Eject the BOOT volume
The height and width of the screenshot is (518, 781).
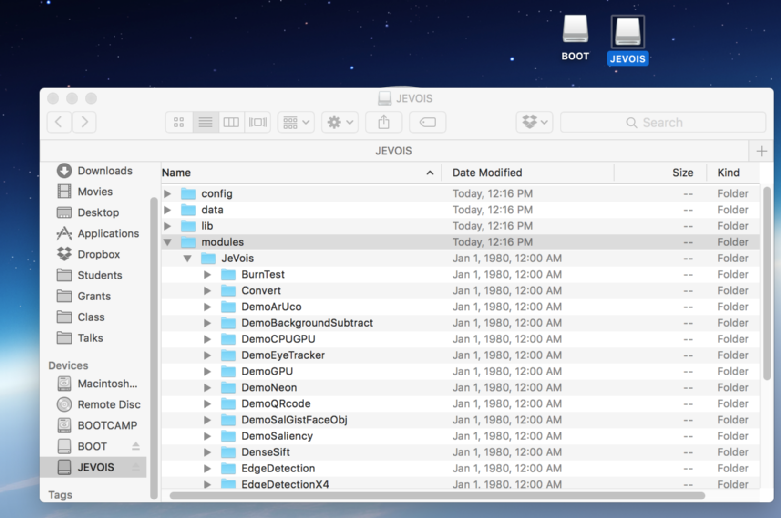pyautogui.click(x=135, y=446)
